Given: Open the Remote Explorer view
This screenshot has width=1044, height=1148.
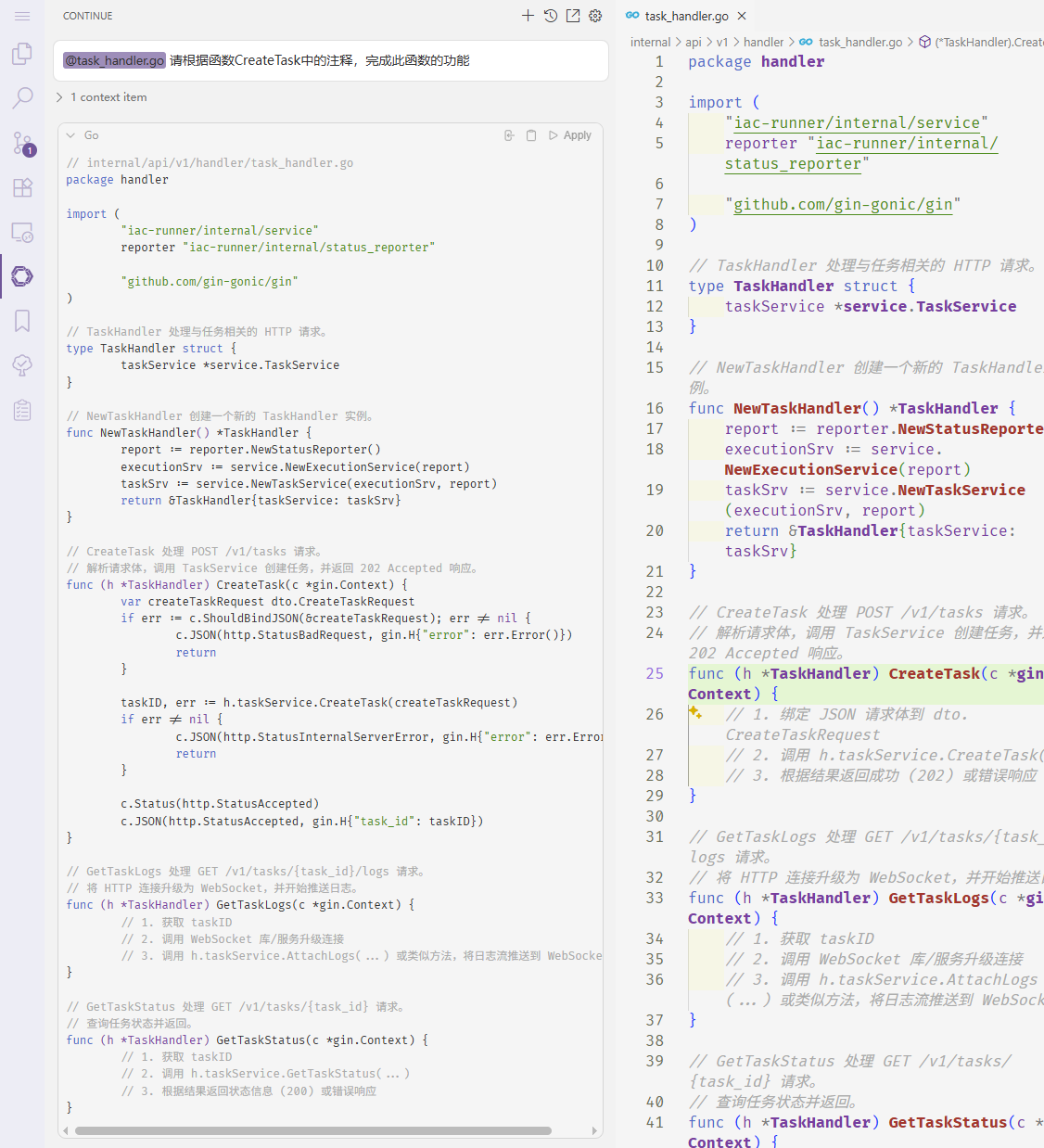Looking at the screenshot, I should pyautogui.click(x=22, y=232).
